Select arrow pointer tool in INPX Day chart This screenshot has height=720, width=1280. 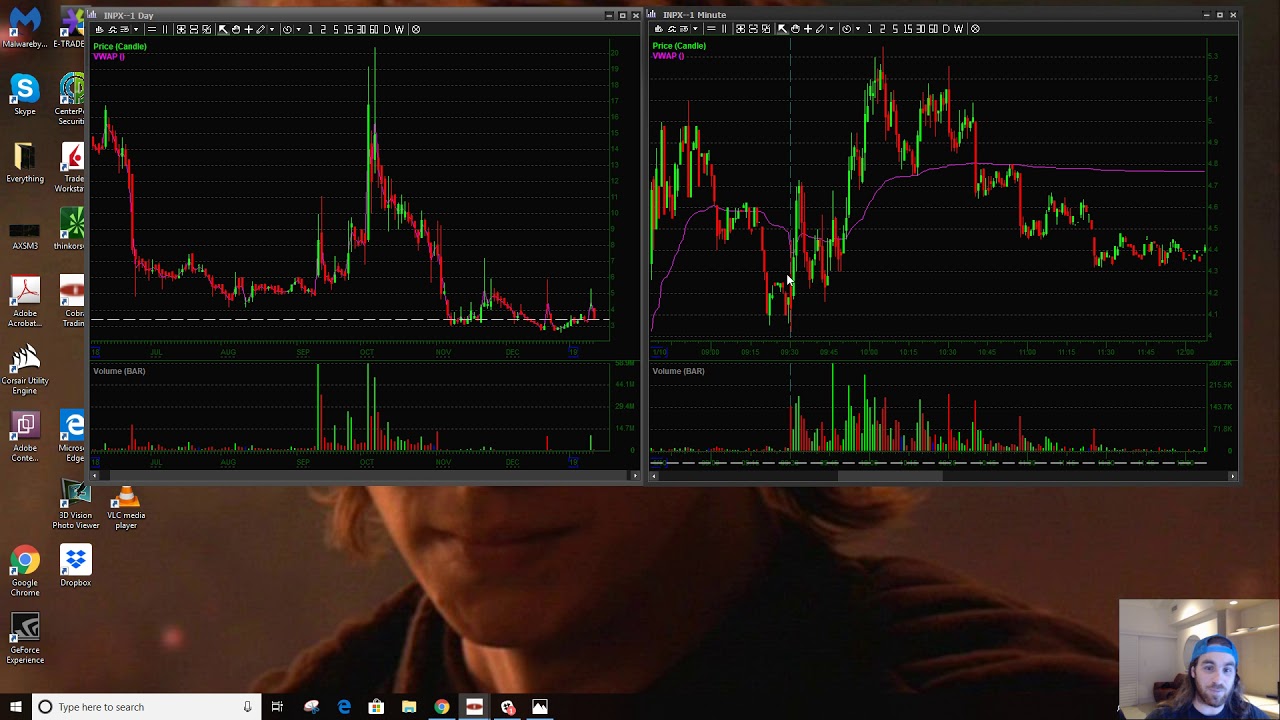223,29
